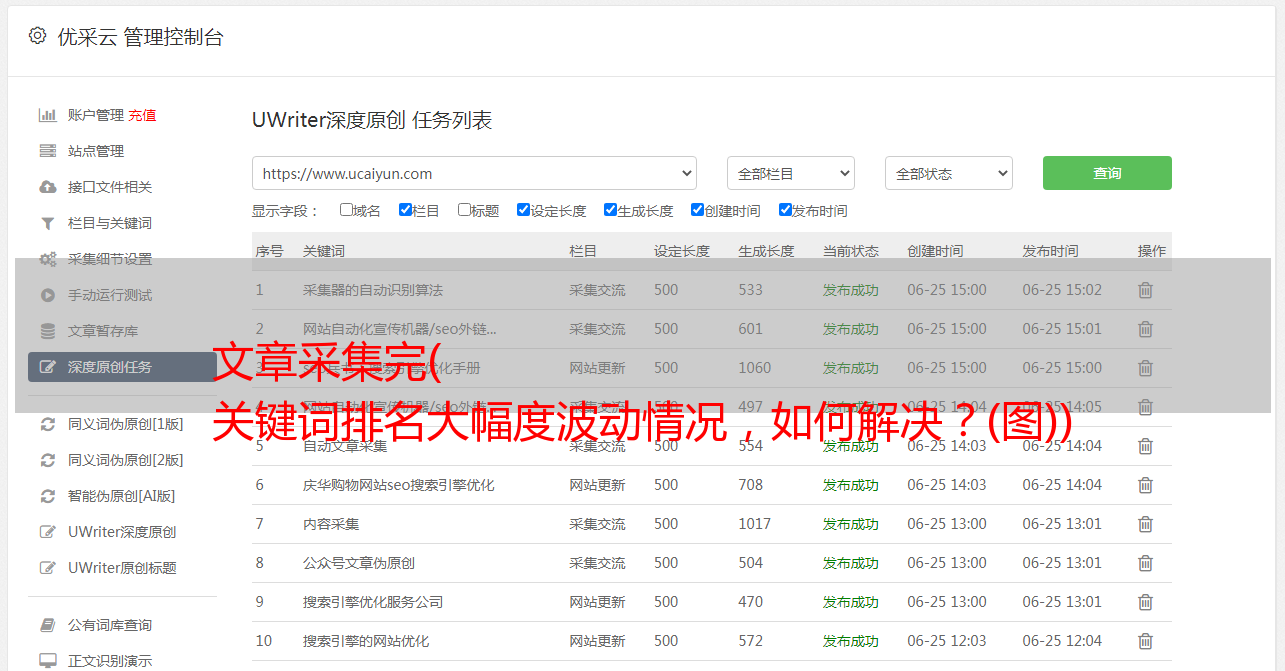Image resolution: width=1285 pixels, height=671 pixels.
Task: Uncheck the 生成长度 display field checkbox
Action: coord(610,210)
